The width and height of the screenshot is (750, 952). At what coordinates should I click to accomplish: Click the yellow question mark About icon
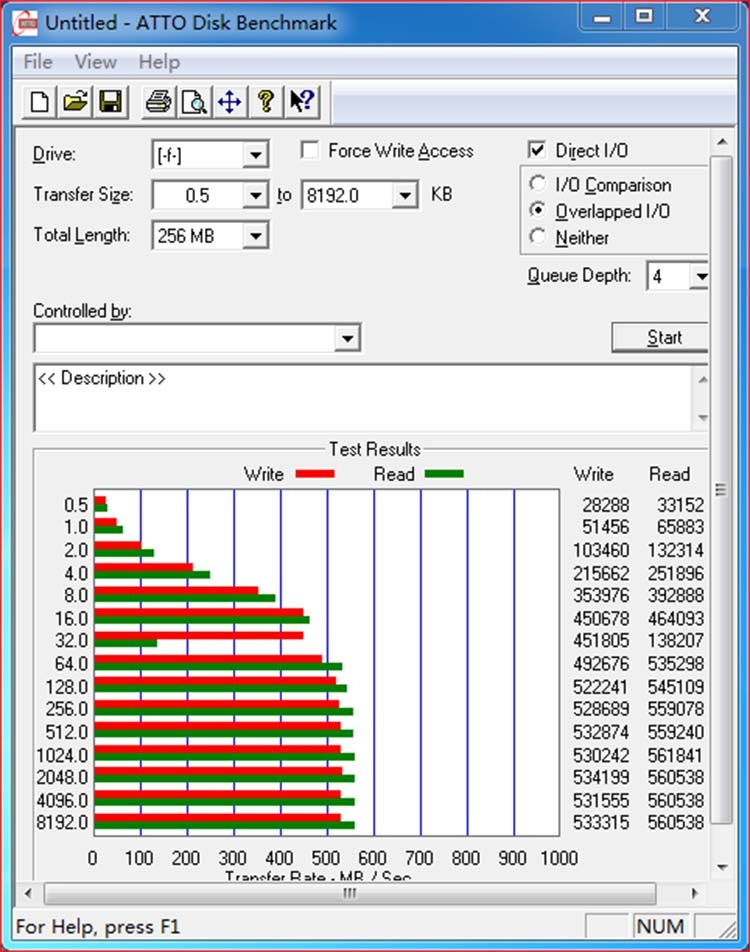pos(265,101)
